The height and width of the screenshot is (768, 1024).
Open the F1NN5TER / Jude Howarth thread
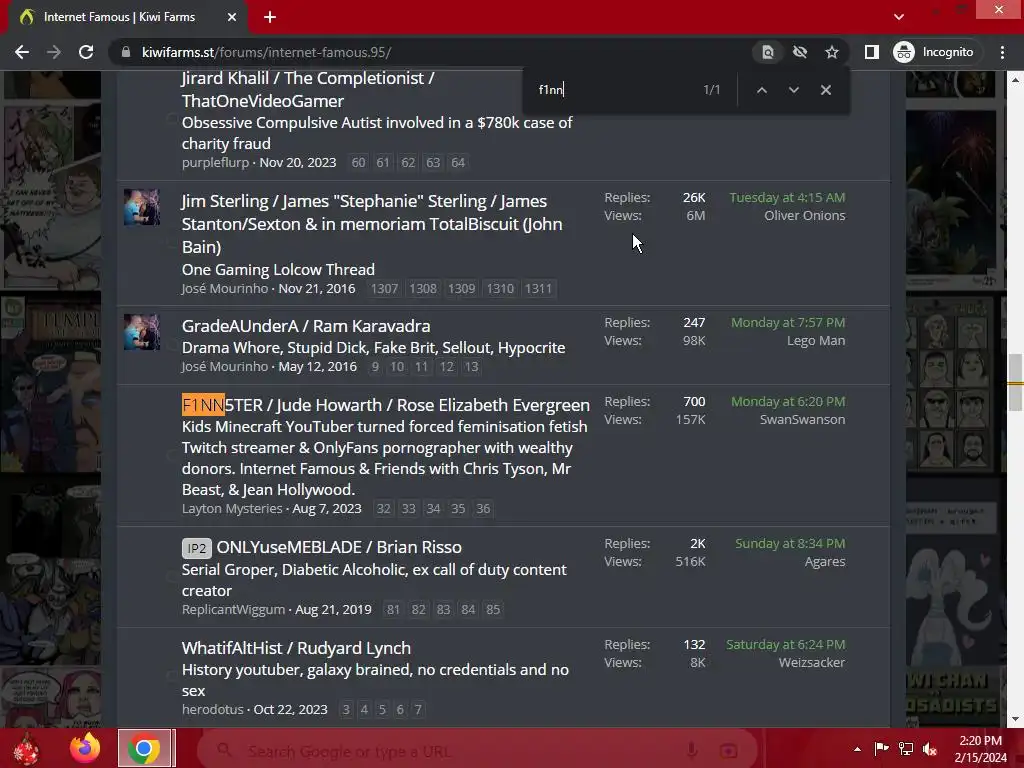[x=385, y=405]
